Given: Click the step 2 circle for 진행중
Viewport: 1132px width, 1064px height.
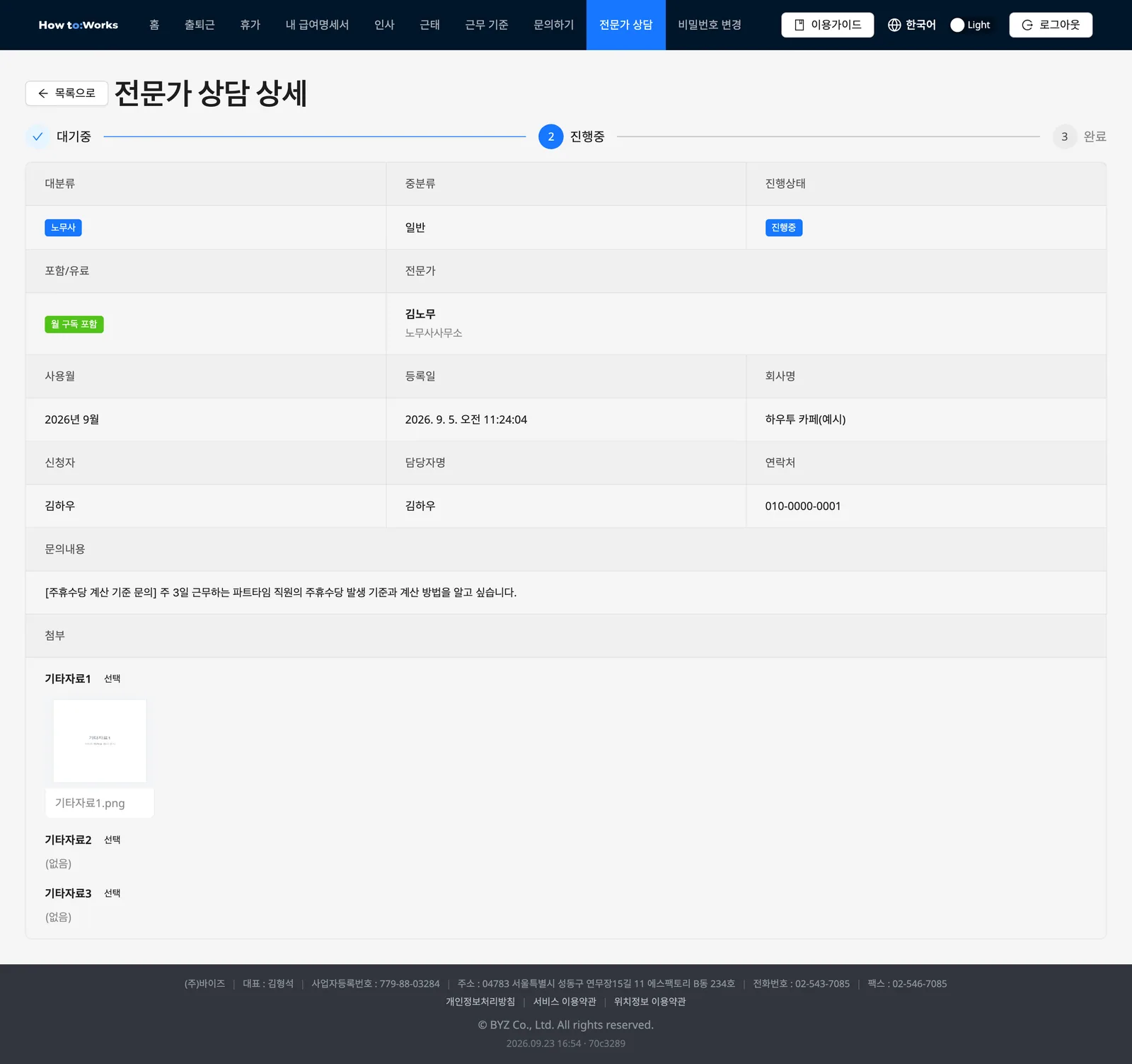Looking at the screenshot, I should click(550, 137).
